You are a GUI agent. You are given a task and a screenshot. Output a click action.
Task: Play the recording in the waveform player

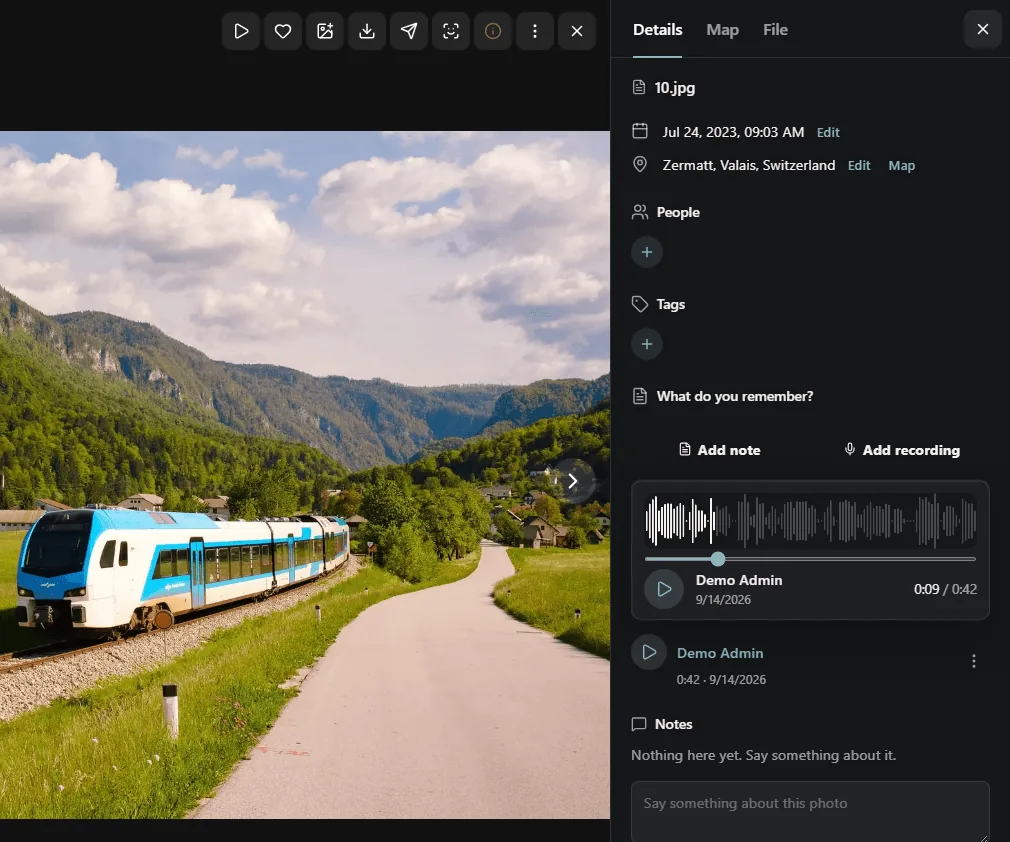coord(664,589)
